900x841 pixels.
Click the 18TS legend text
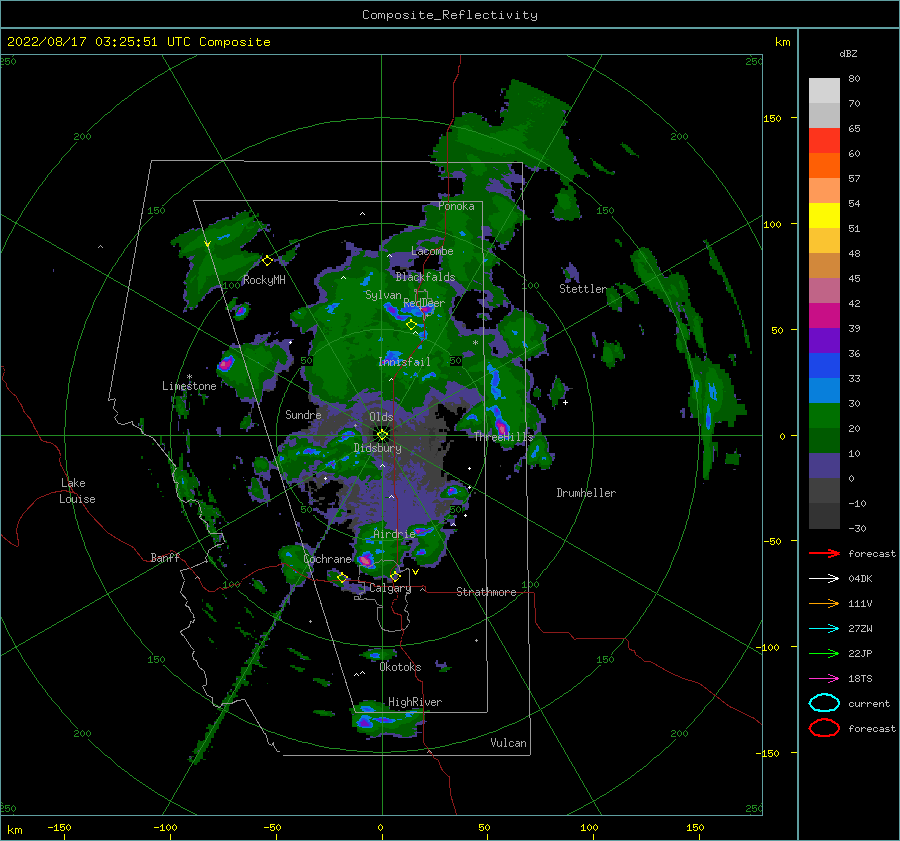click(x=860, y=679)
